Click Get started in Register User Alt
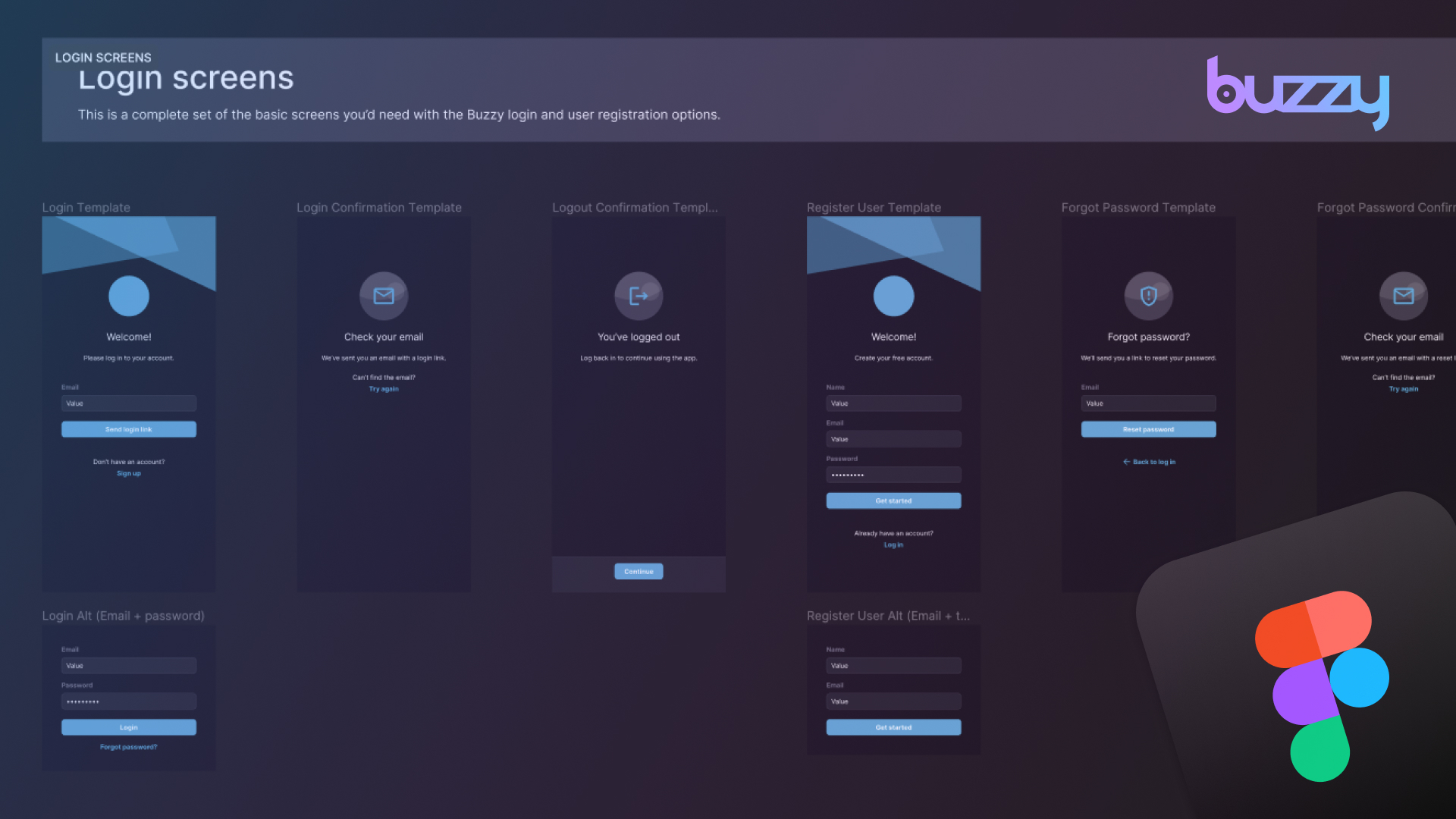This screenshot has height=819, width=1456. coord(893,727)
